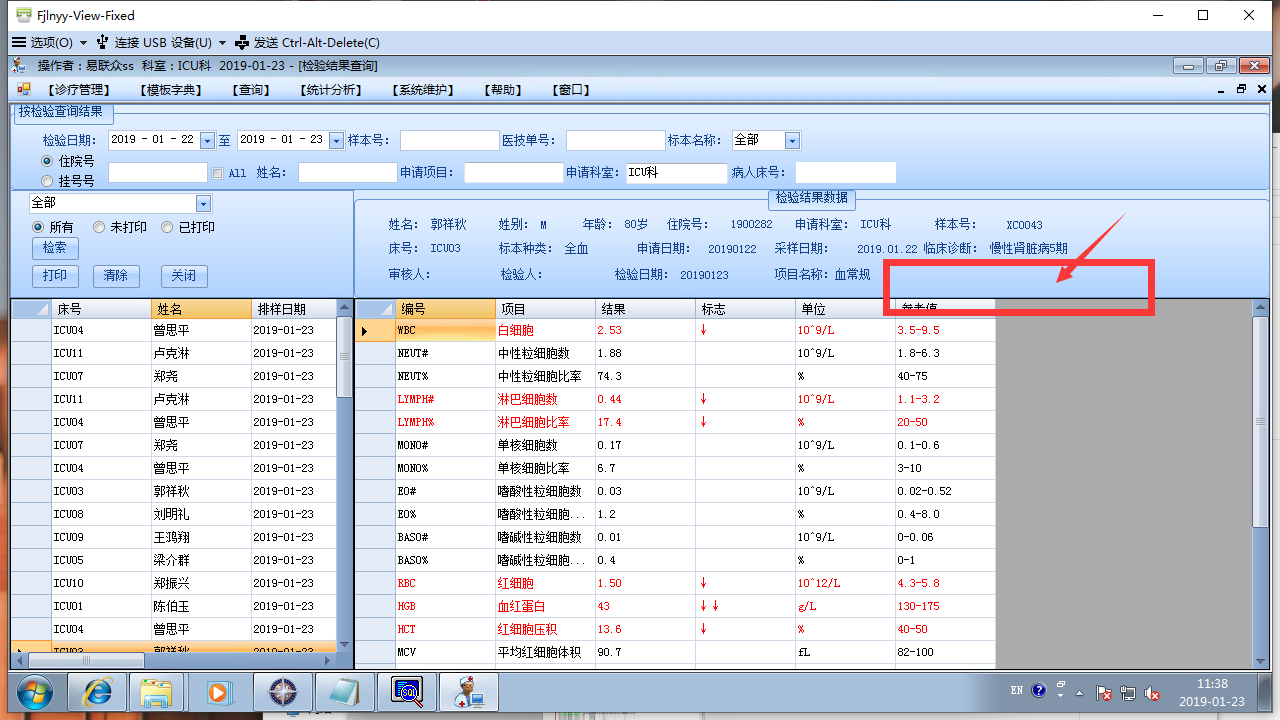1280x720 pixels.
Task: Open the 诊疗管理 menu
Action: (79, 90)
